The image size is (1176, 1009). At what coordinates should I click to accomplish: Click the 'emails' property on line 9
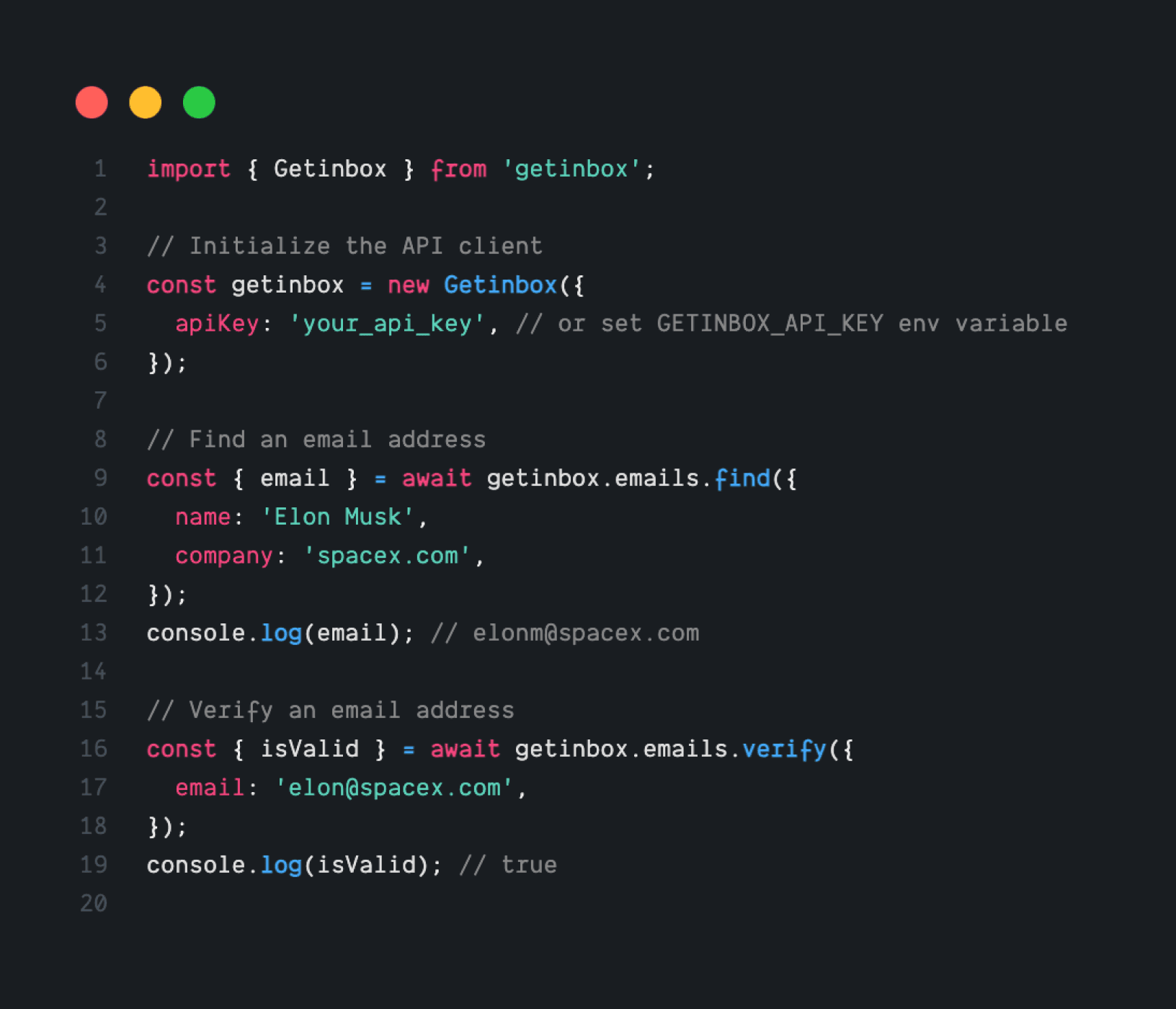[656, 479]
